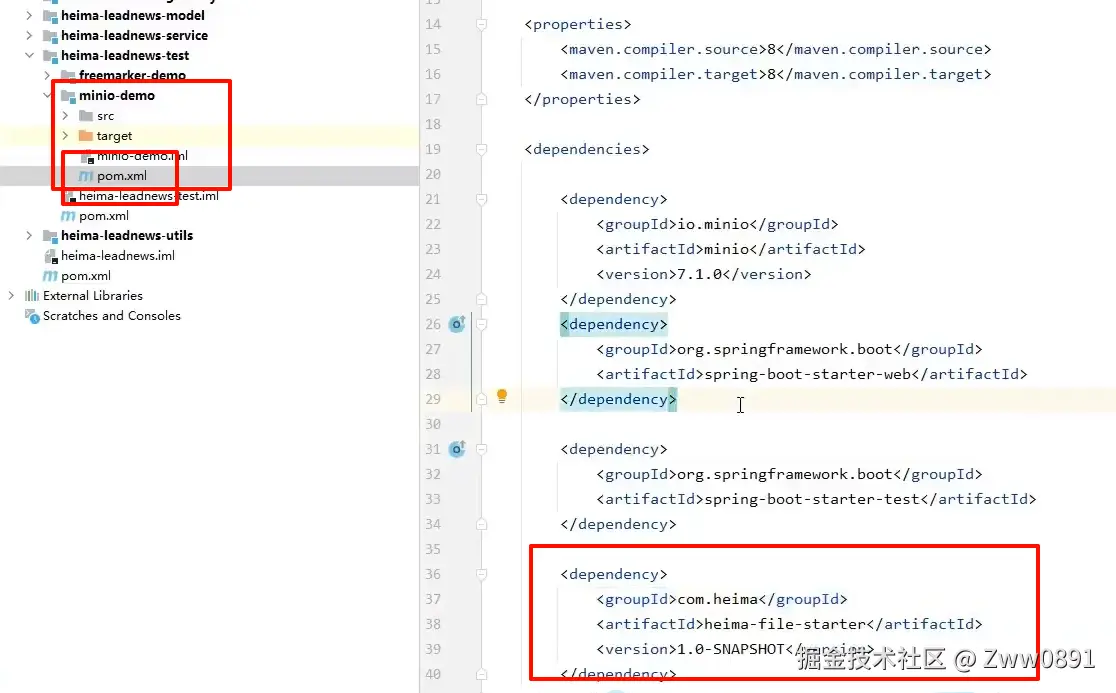This screenshot has height=693, width=1116.
Task: Fold the dependencies block at line 19
Action: coord(481,149)
